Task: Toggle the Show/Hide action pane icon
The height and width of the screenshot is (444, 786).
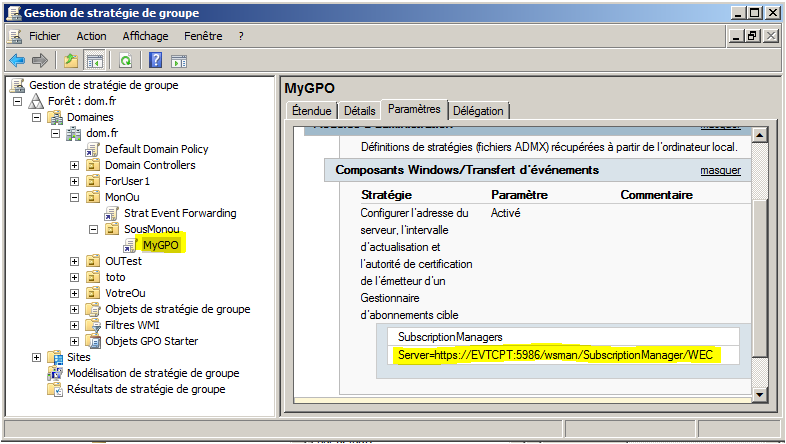Action: coord(179,61)
